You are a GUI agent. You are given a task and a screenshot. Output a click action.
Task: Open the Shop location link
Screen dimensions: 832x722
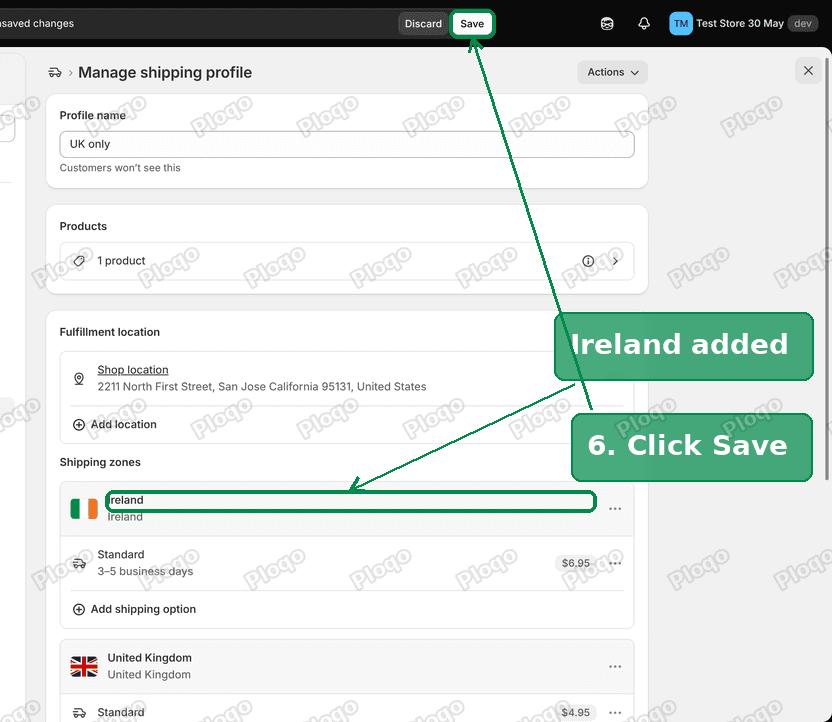tap(133, 370)
